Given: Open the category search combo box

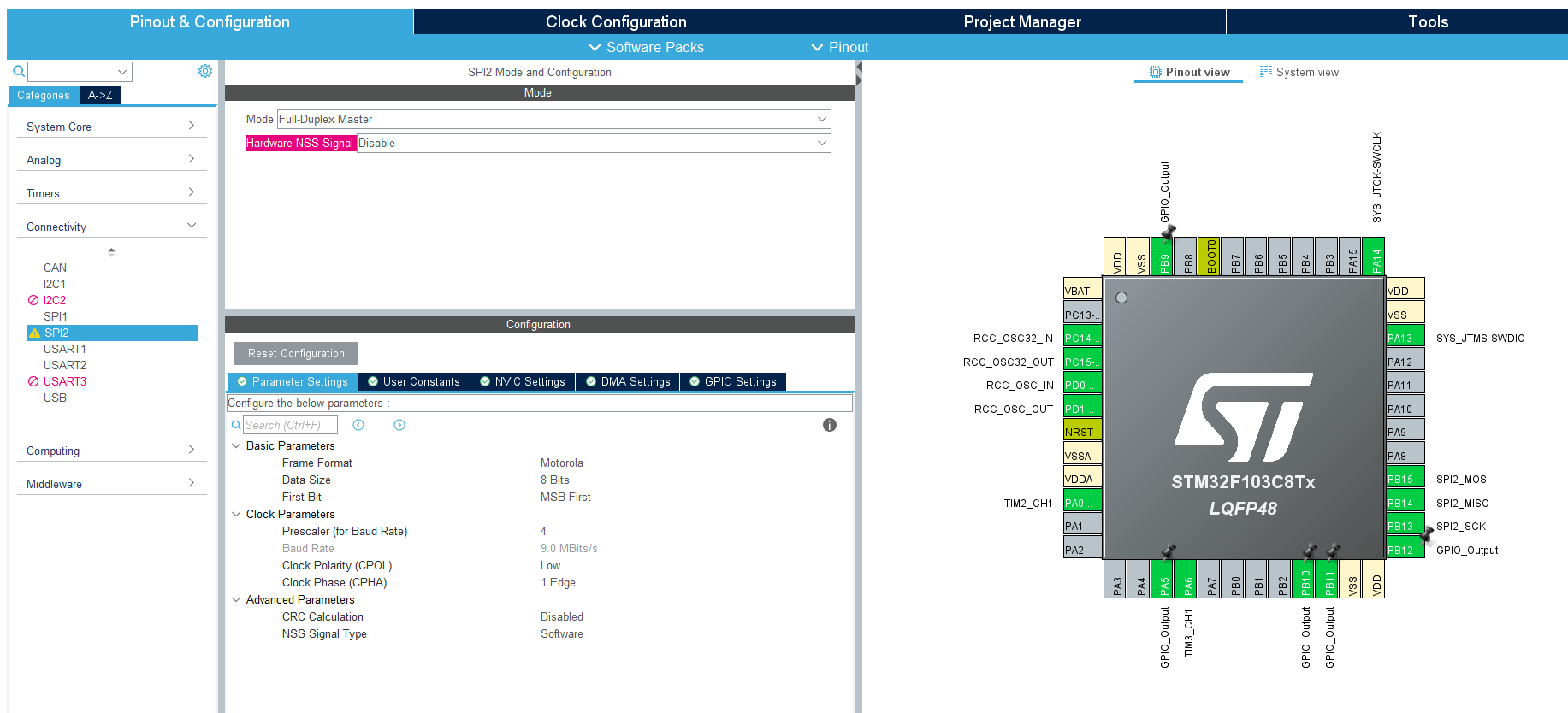Looking at the screenshot, I should [80, 72].
